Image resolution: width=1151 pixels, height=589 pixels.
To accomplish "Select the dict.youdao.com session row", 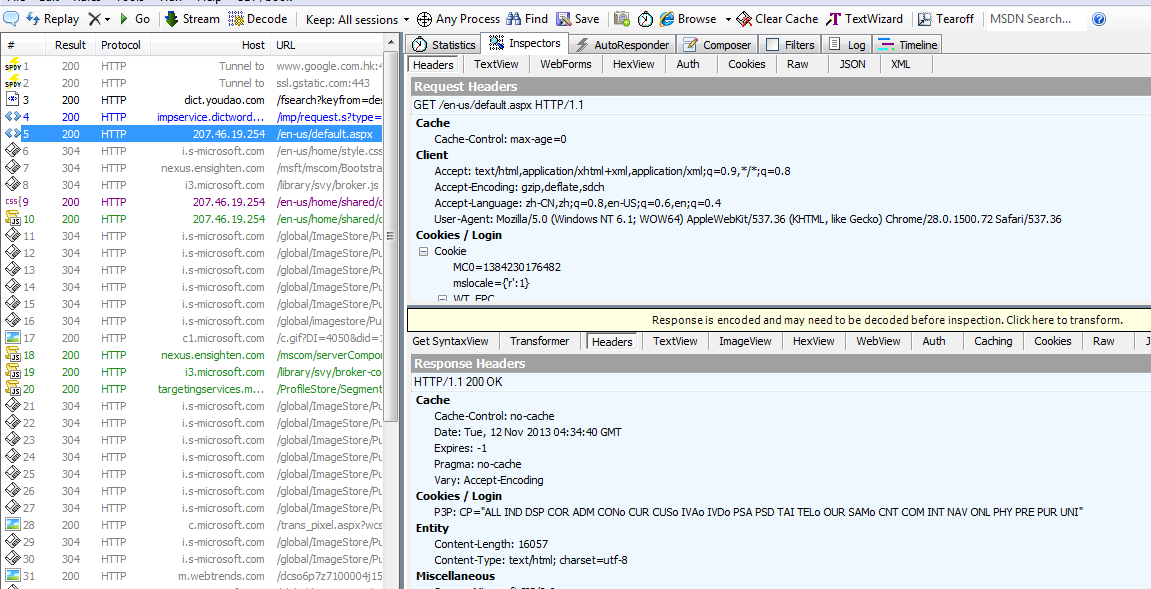I will [192, 100].
